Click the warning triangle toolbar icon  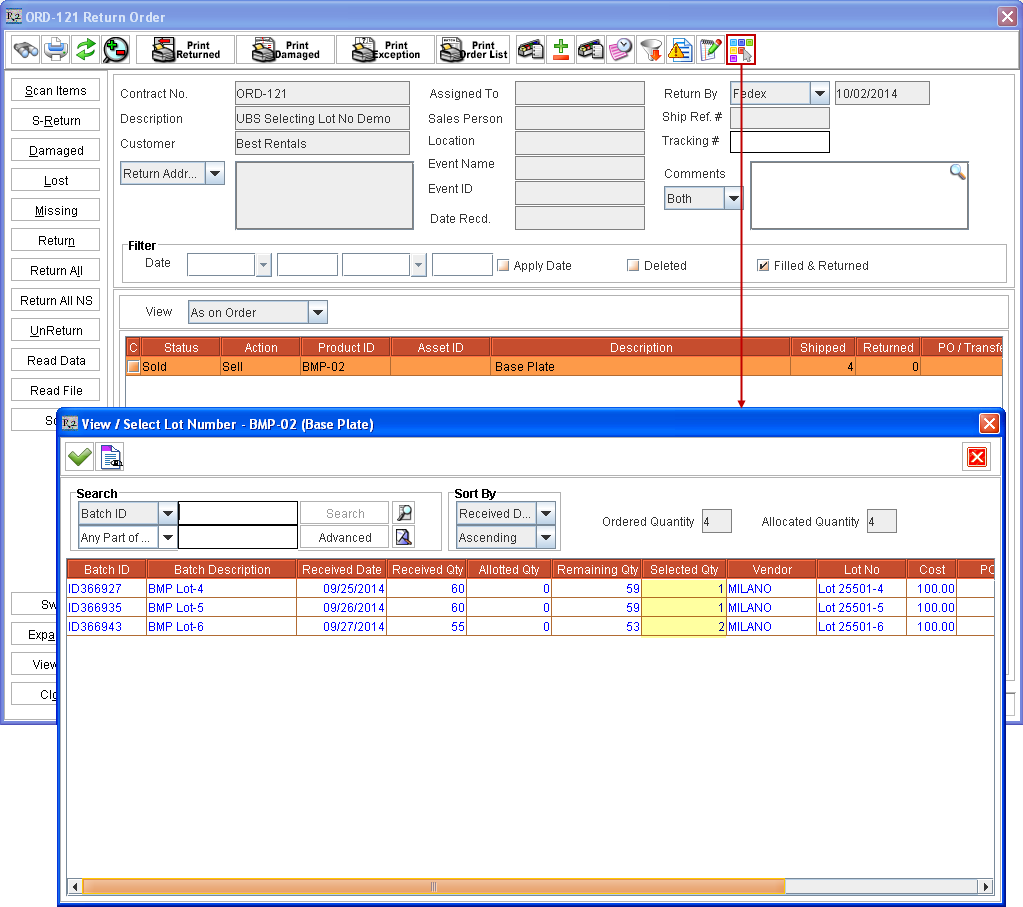click(680, 48)
